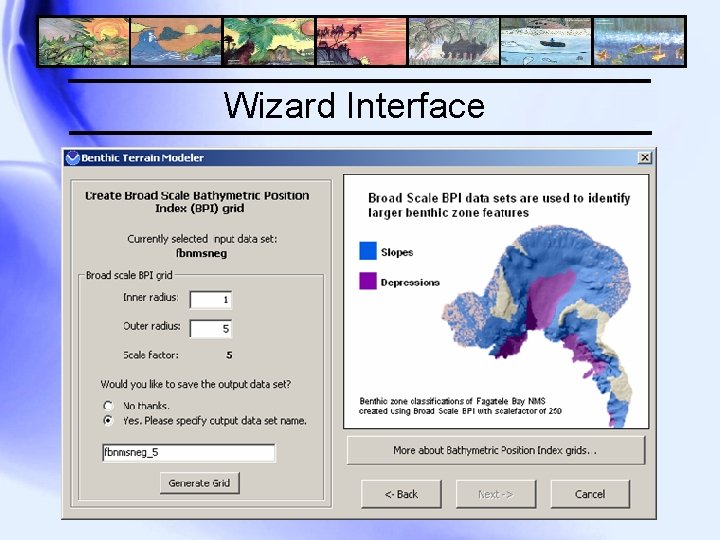Viewport: 720px width, 540px height.
Task: Select the 'No thanks' radio option
Action: 108,406
